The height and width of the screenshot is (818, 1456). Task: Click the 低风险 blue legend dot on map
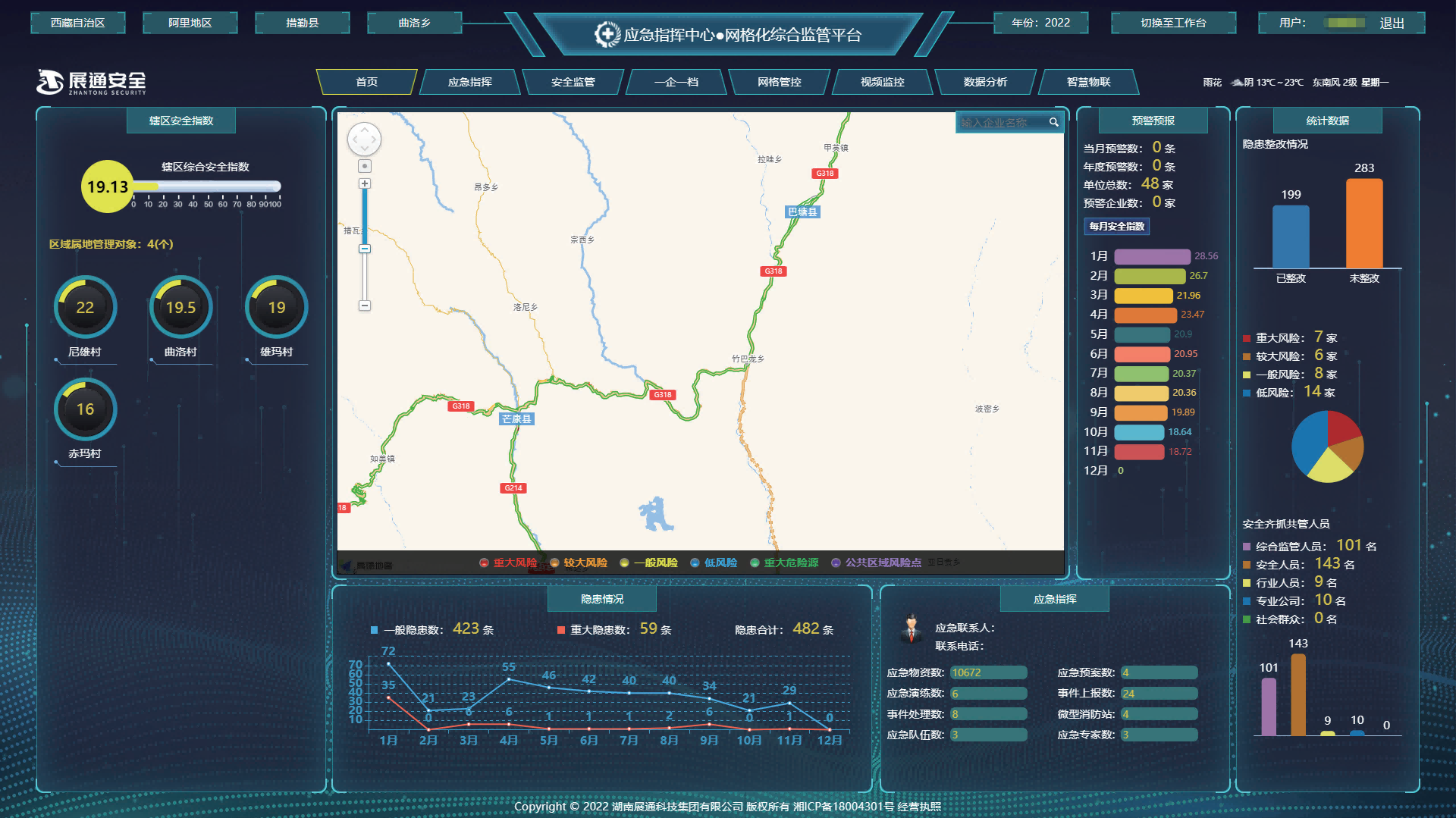point(695,563)
